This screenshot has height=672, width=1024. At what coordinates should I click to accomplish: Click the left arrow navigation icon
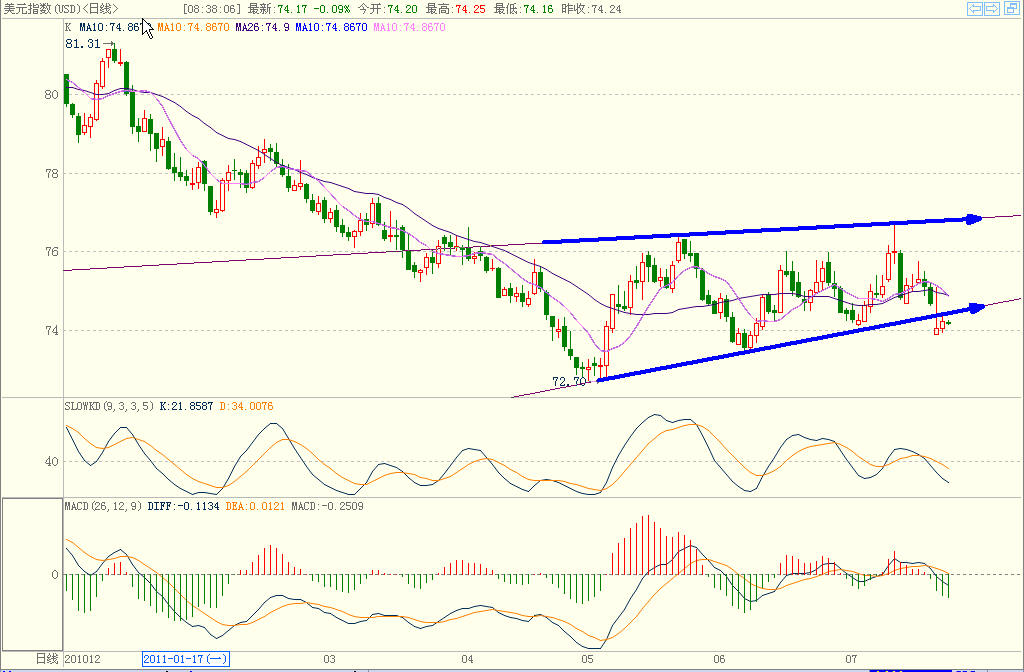pyautogui.click(x=975, y=8)
